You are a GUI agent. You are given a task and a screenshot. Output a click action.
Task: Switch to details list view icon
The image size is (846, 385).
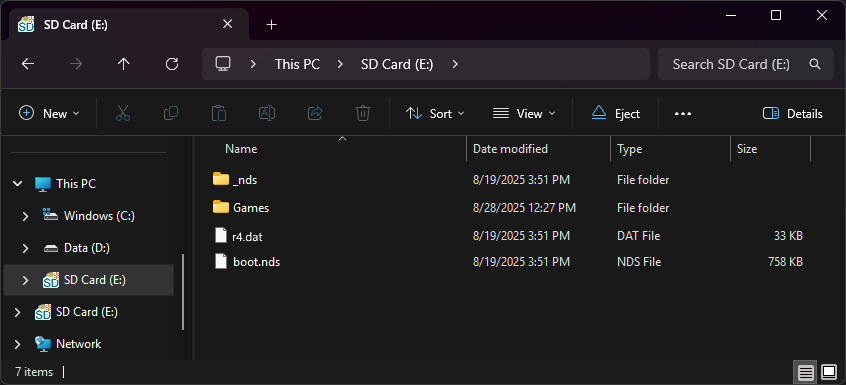pos(806,372)
